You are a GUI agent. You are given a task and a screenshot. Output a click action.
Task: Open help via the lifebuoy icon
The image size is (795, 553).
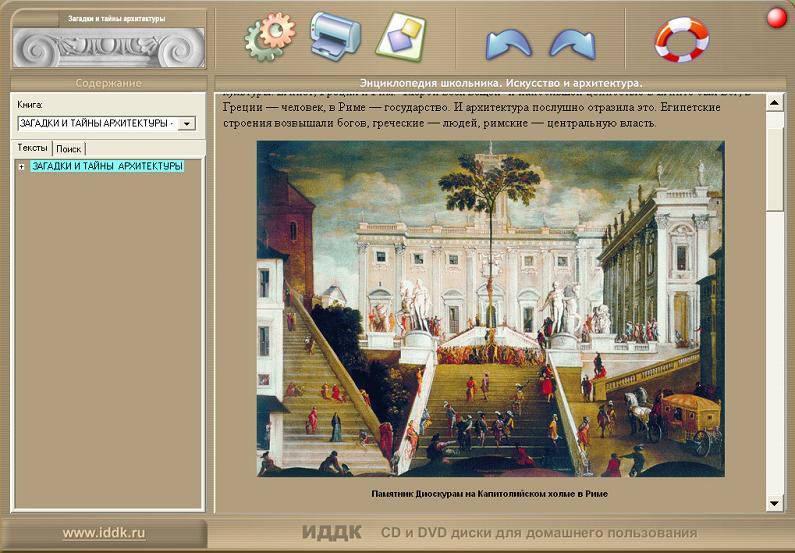681,39
